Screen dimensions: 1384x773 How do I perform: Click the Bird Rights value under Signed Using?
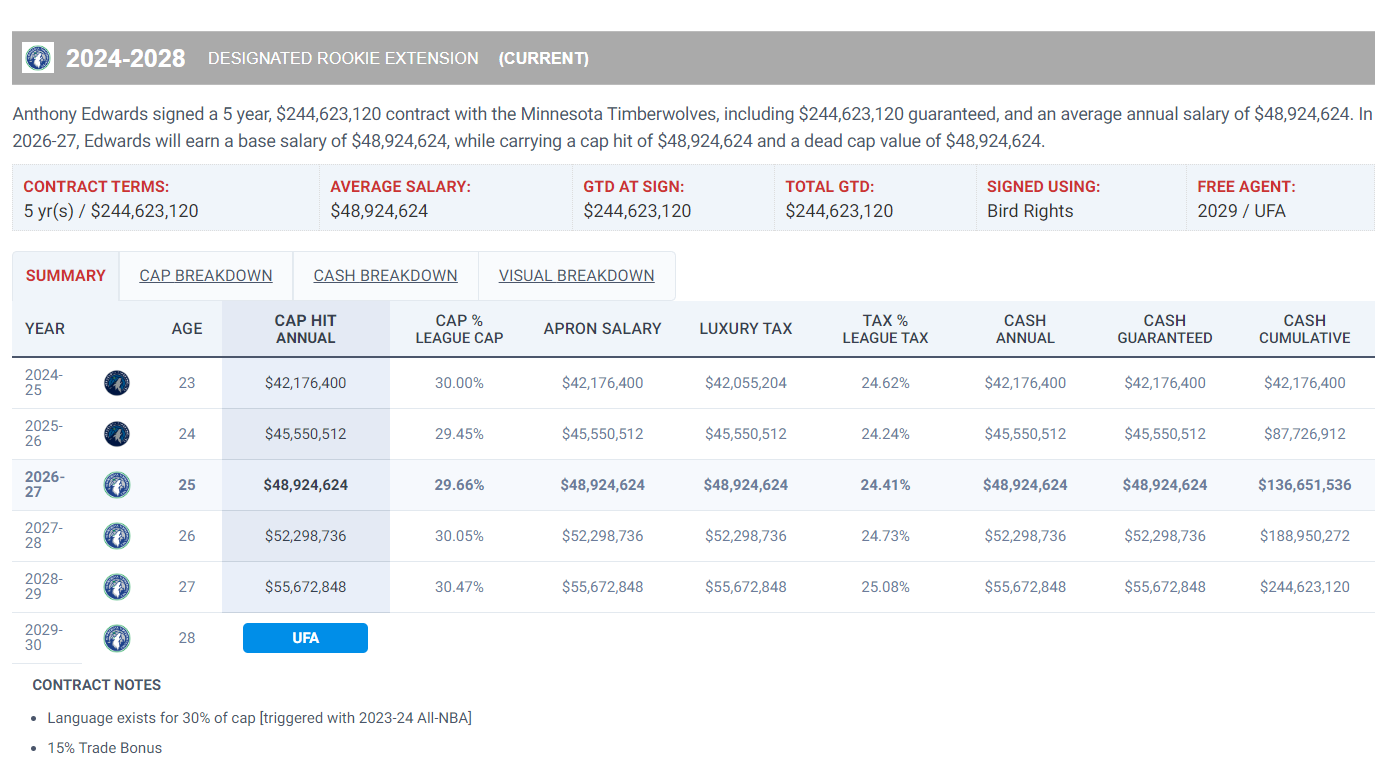pyautogui.click(x=1030, y=211)
